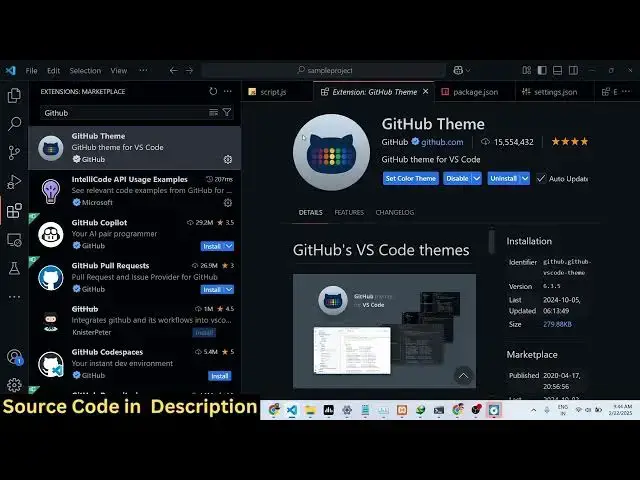This screenshot has width=640, height=480.
Task: Open the Selection menu
Action: (85, 70)
